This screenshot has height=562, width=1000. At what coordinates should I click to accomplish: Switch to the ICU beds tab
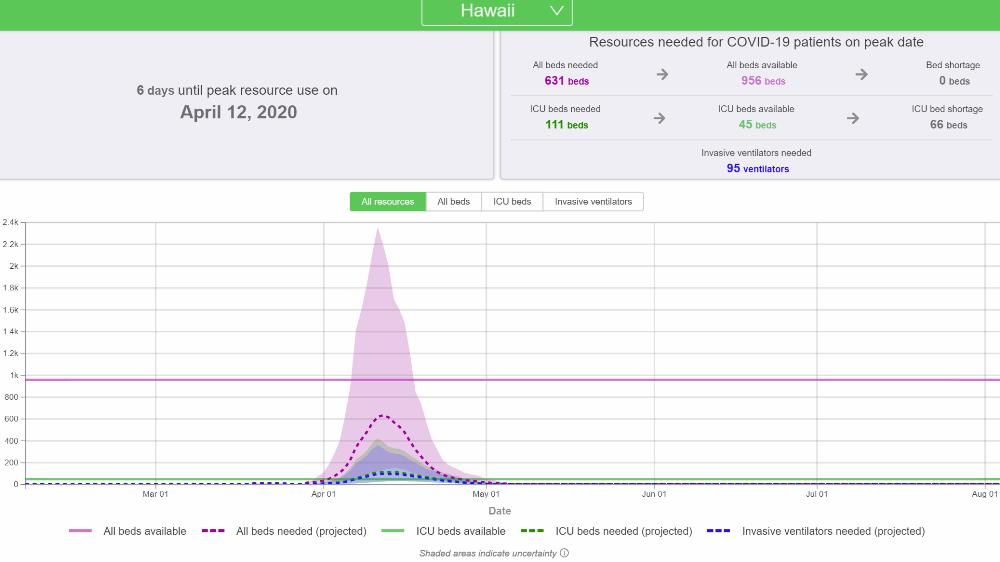tap(512, 202)
